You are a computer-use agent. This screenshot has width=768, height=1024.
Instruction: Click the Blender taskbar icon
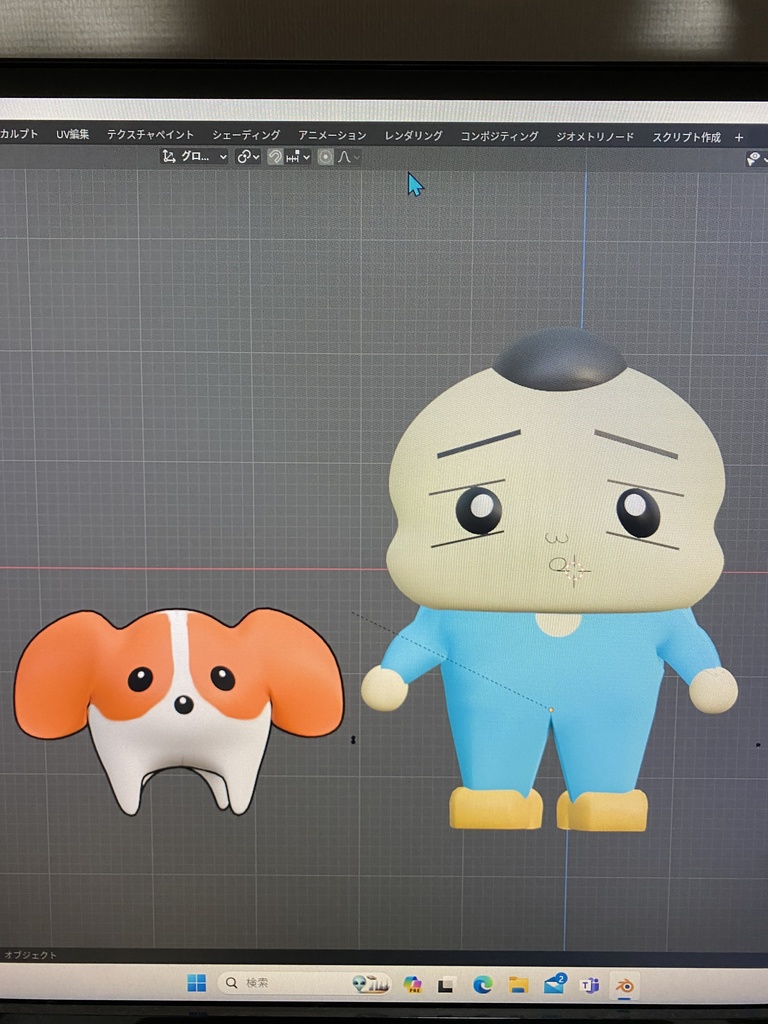pyautogui.click(x=624, y=985)
